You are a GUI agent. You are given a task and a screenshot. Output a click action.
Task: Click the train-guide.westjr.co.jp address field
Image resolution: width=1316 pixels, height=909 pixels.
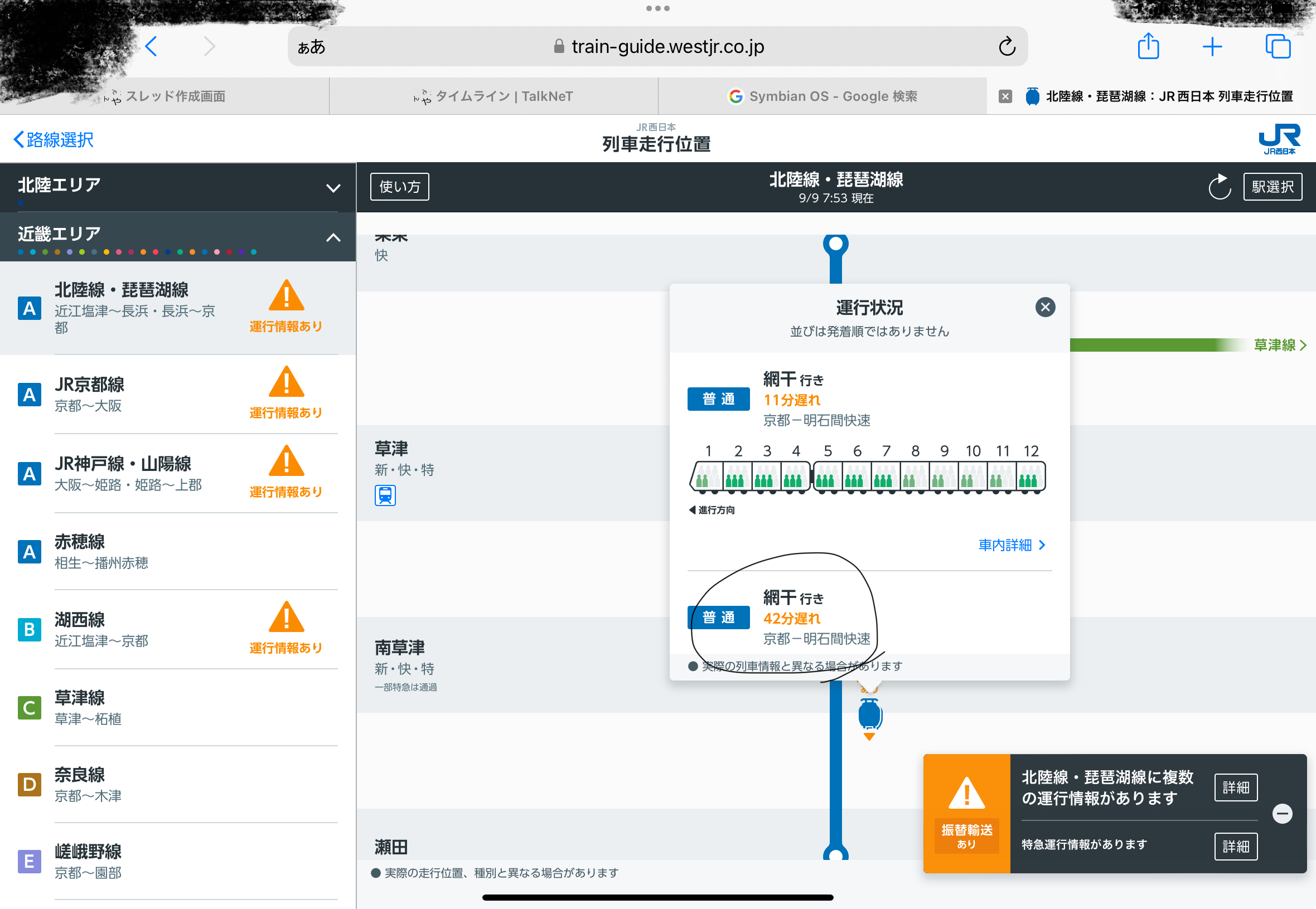point(657,46)
